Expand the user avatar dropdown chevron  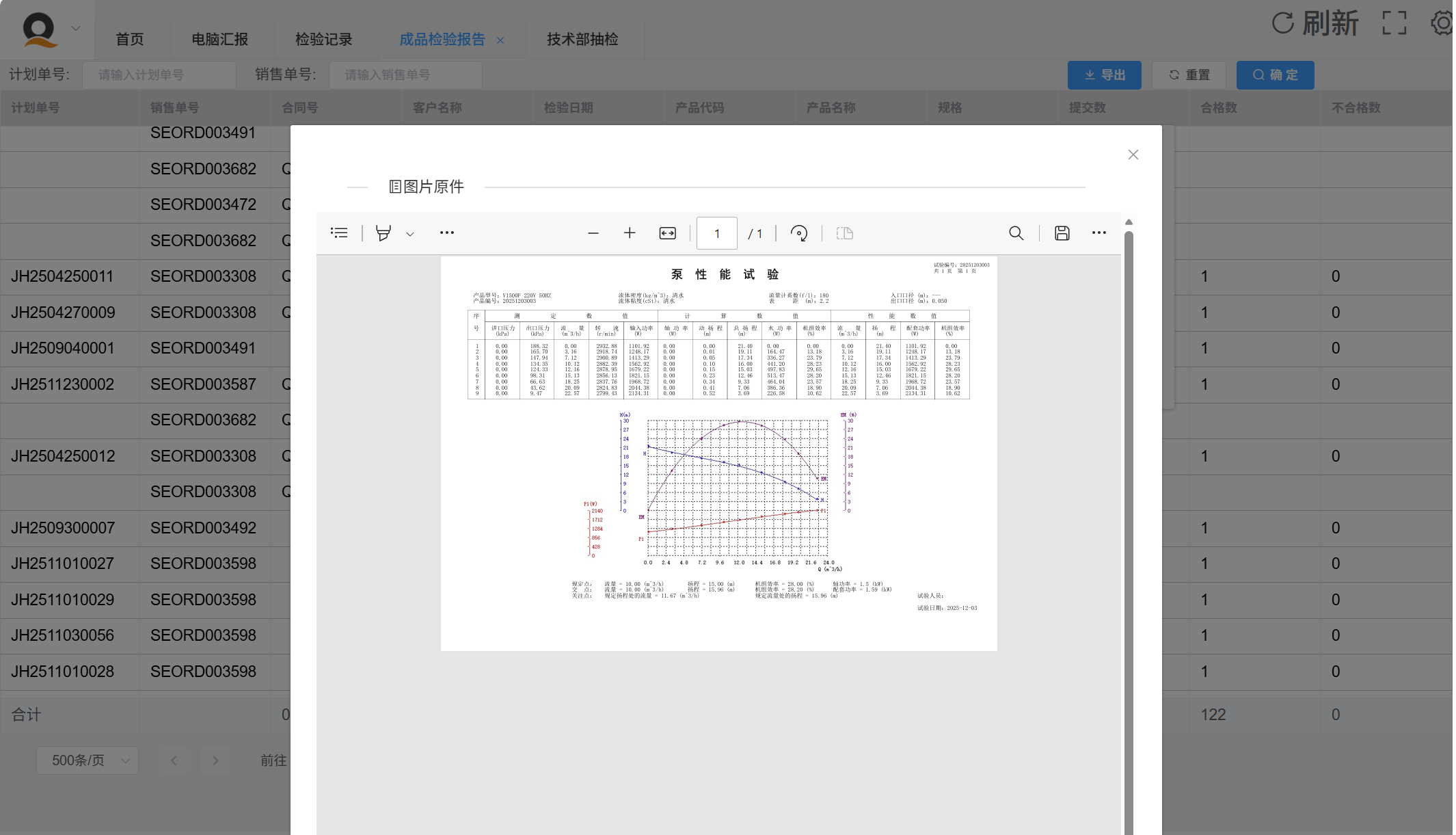tap(76, 29)
